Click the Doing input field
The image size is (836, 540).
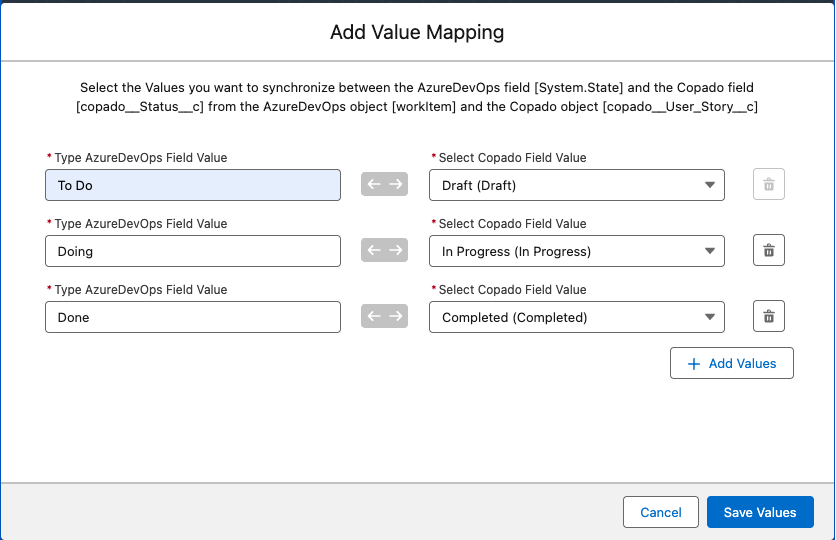193,251
